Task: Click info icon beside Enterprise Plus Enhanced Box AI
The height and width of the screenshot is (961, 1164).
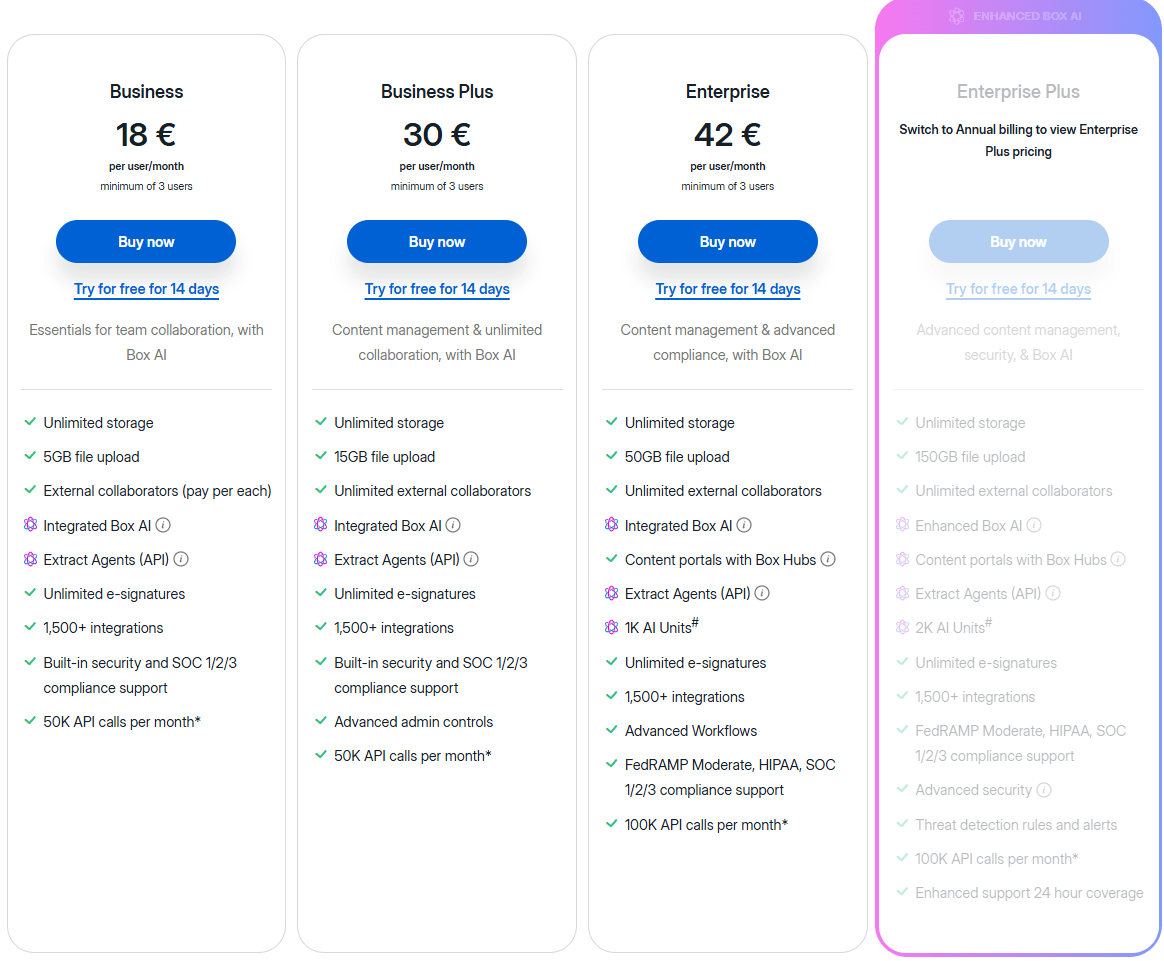Action: click(1034, 525)
